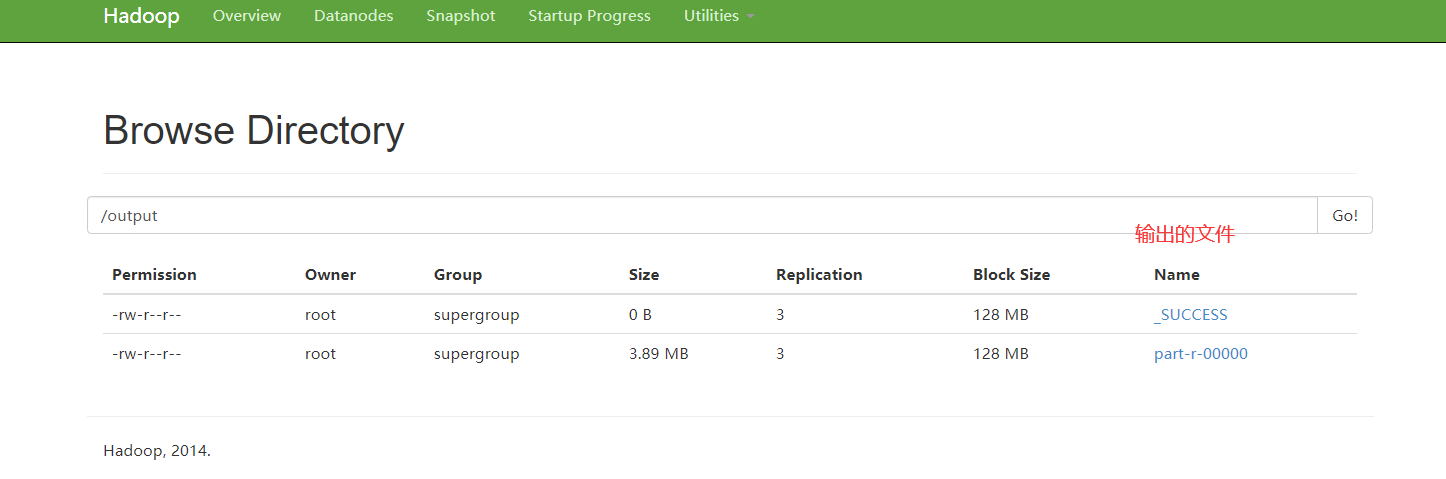Click the Owner column header

point(330,274)
